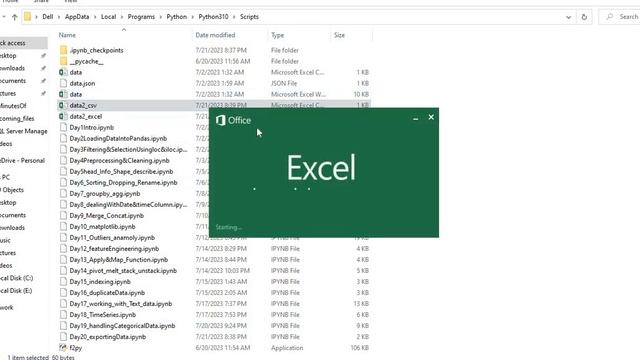The height and width of the screenshot is (360, 640).
Task: Click the data.json file icon
Action: click(63, 83)
